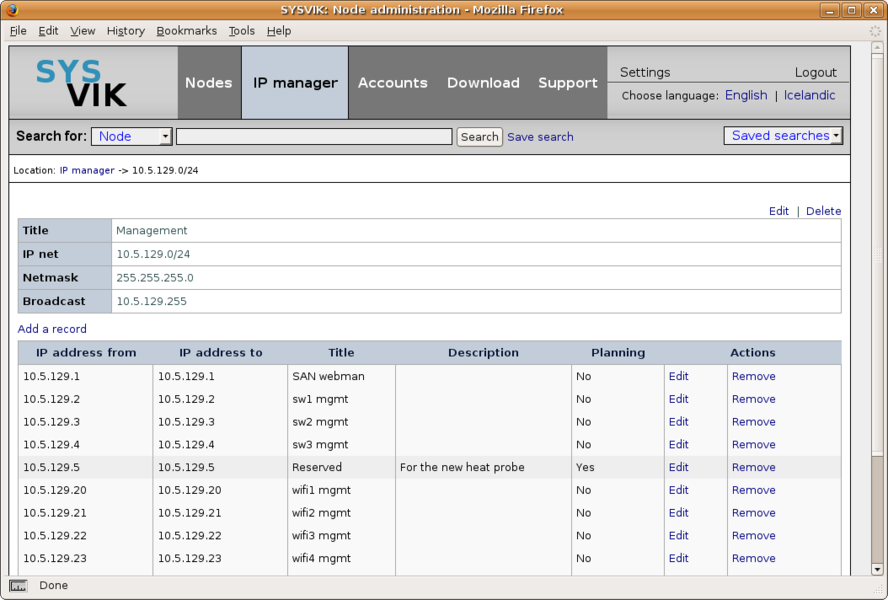Open the Download tab
The image size is (888, 600).
click(x=483, y=83)
